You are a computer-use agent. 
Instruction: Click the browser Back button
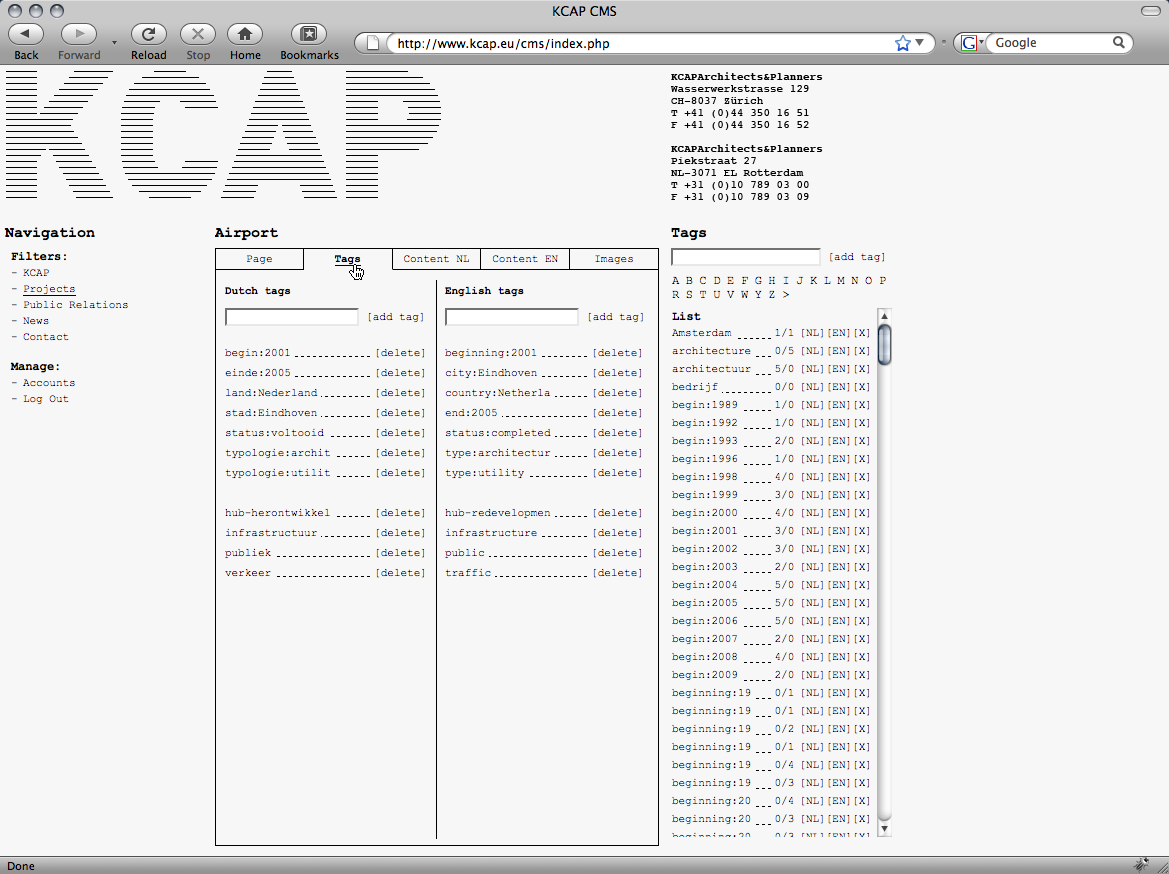(26, 35)
